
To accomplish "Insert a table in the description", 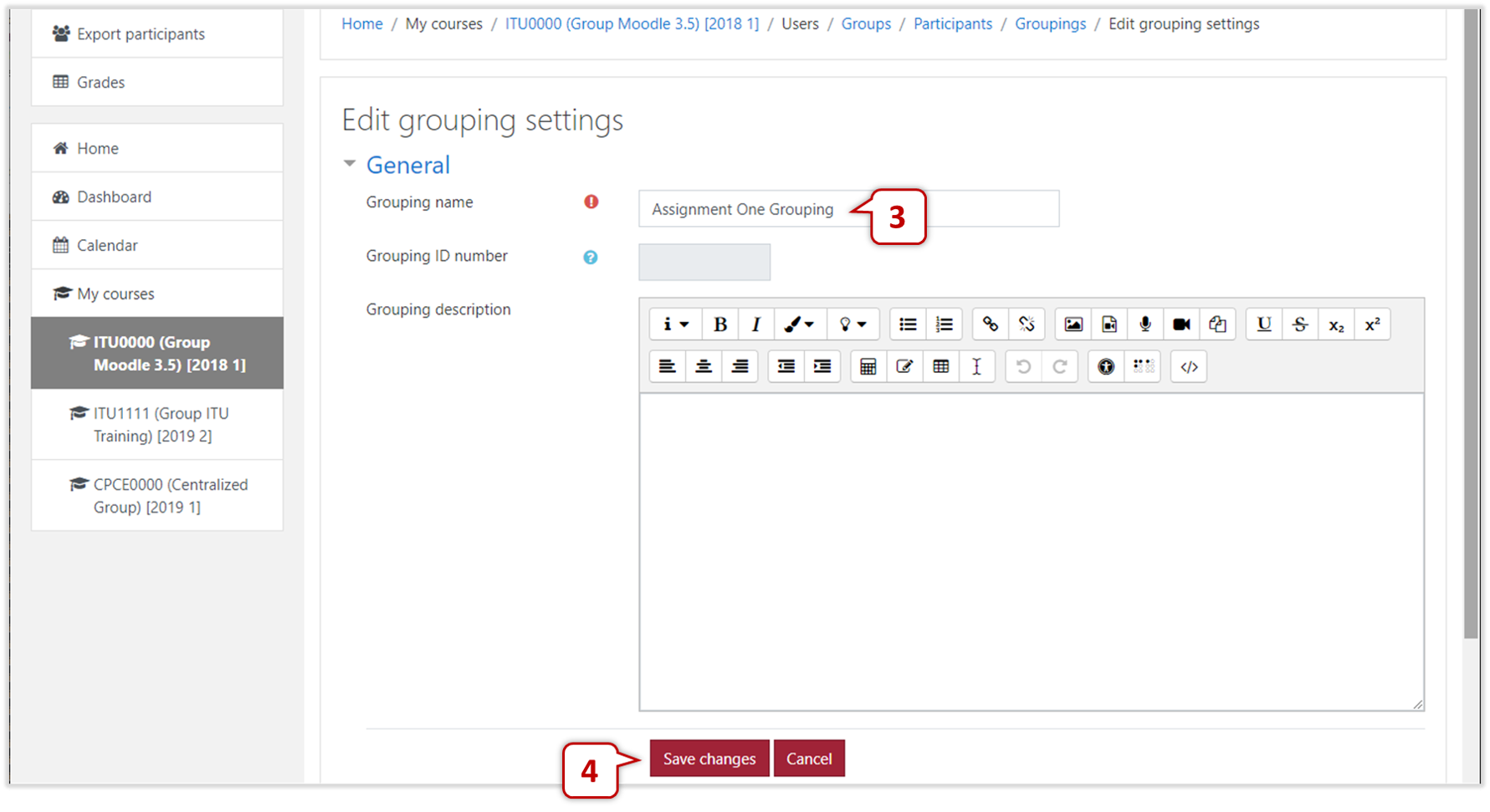I will coord(941,366).
